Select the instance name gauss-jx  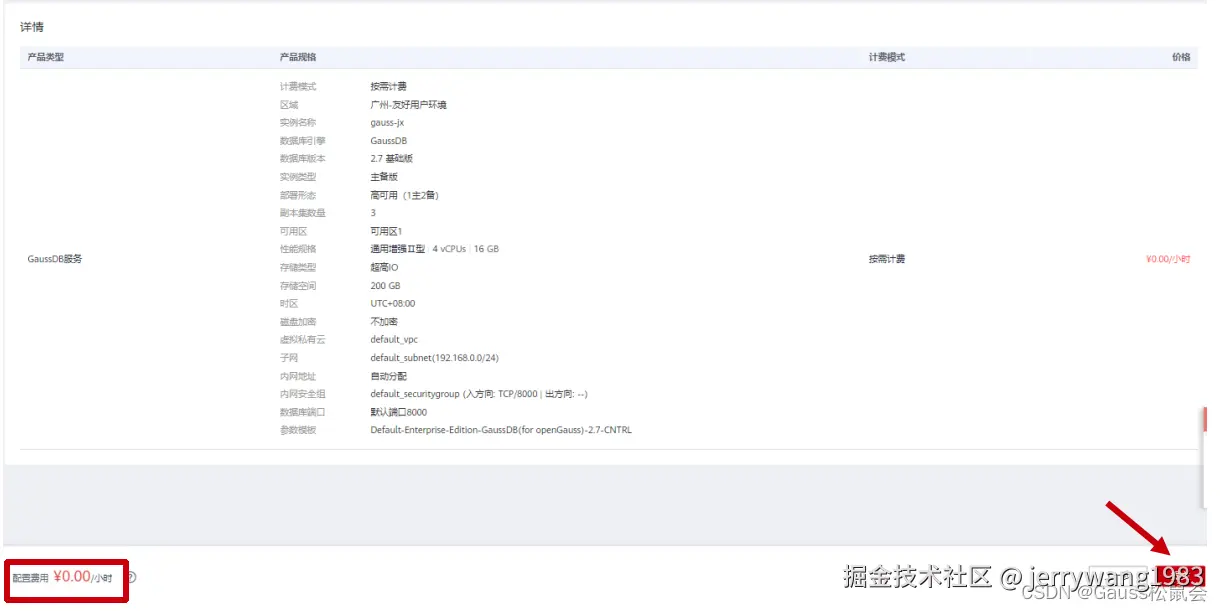[x=389, y=122]
